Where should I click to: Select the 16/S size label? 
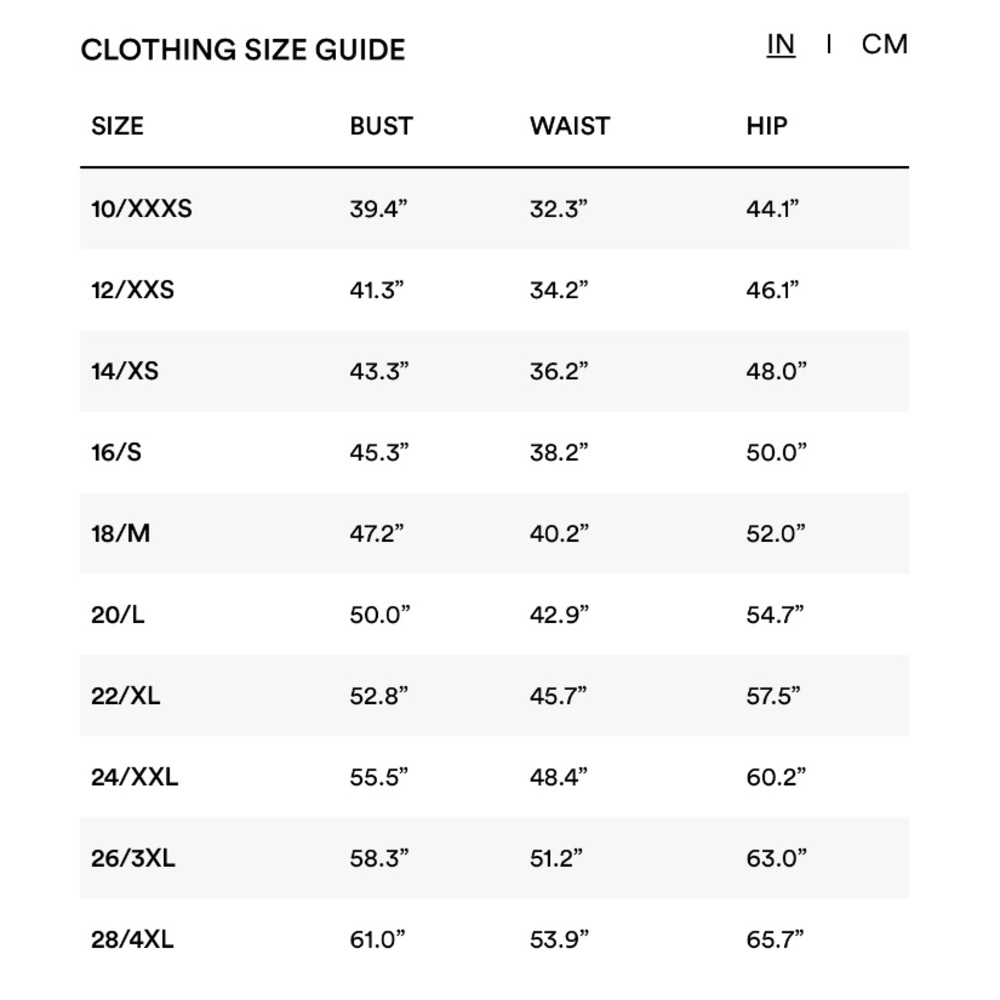pos(116,452)
